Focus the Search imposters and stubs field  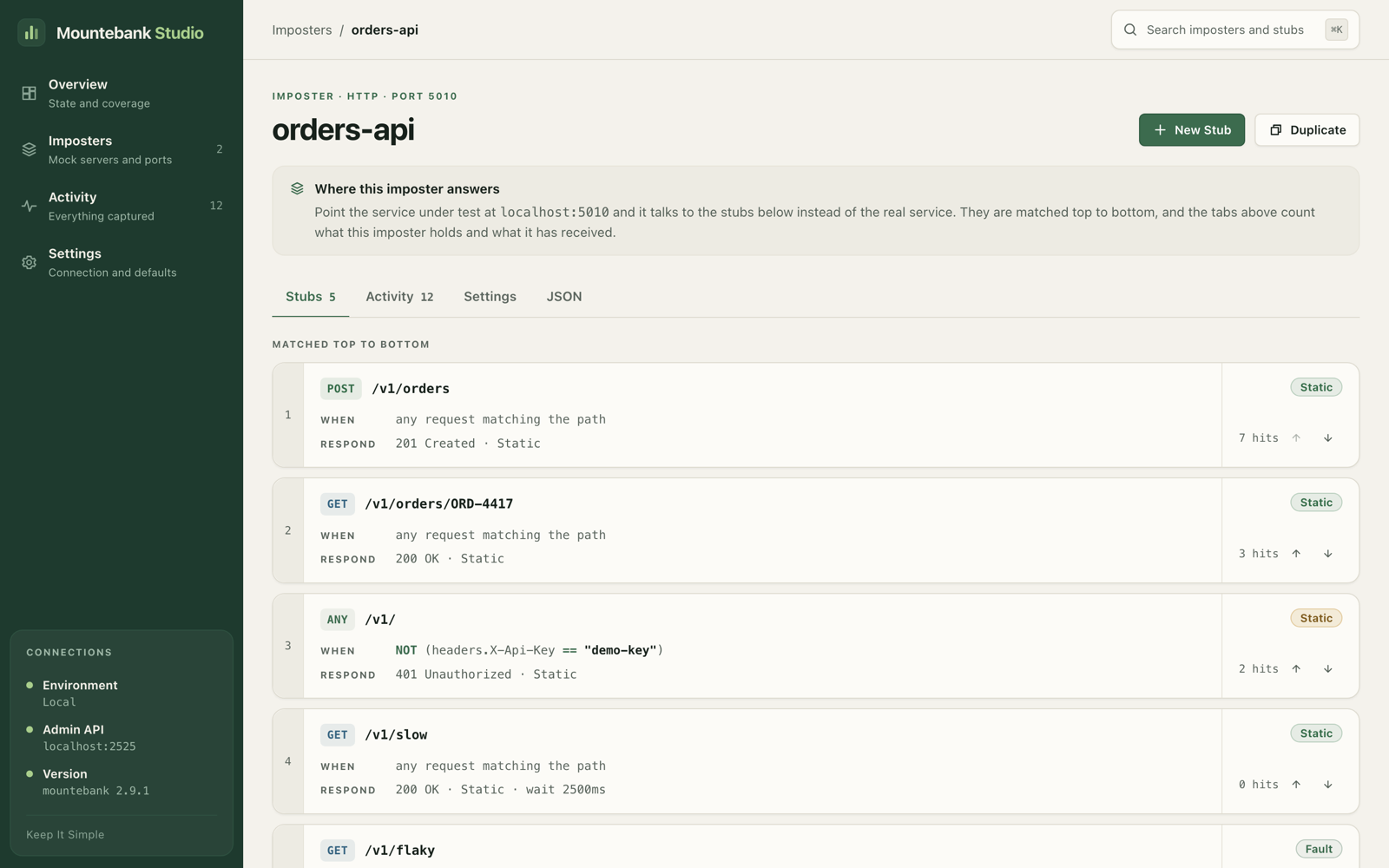[x=1235, y=30]
